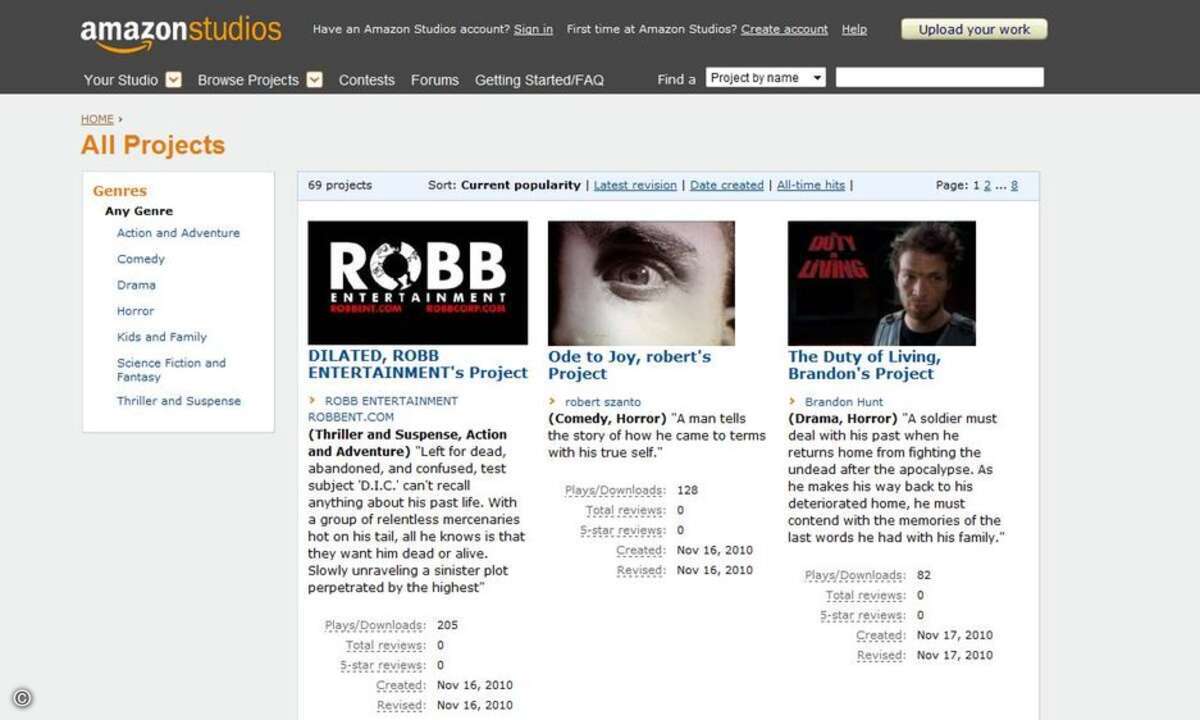Go to the Contests menu item
The height and width of the screenshot is (720, 1200).
367,80
